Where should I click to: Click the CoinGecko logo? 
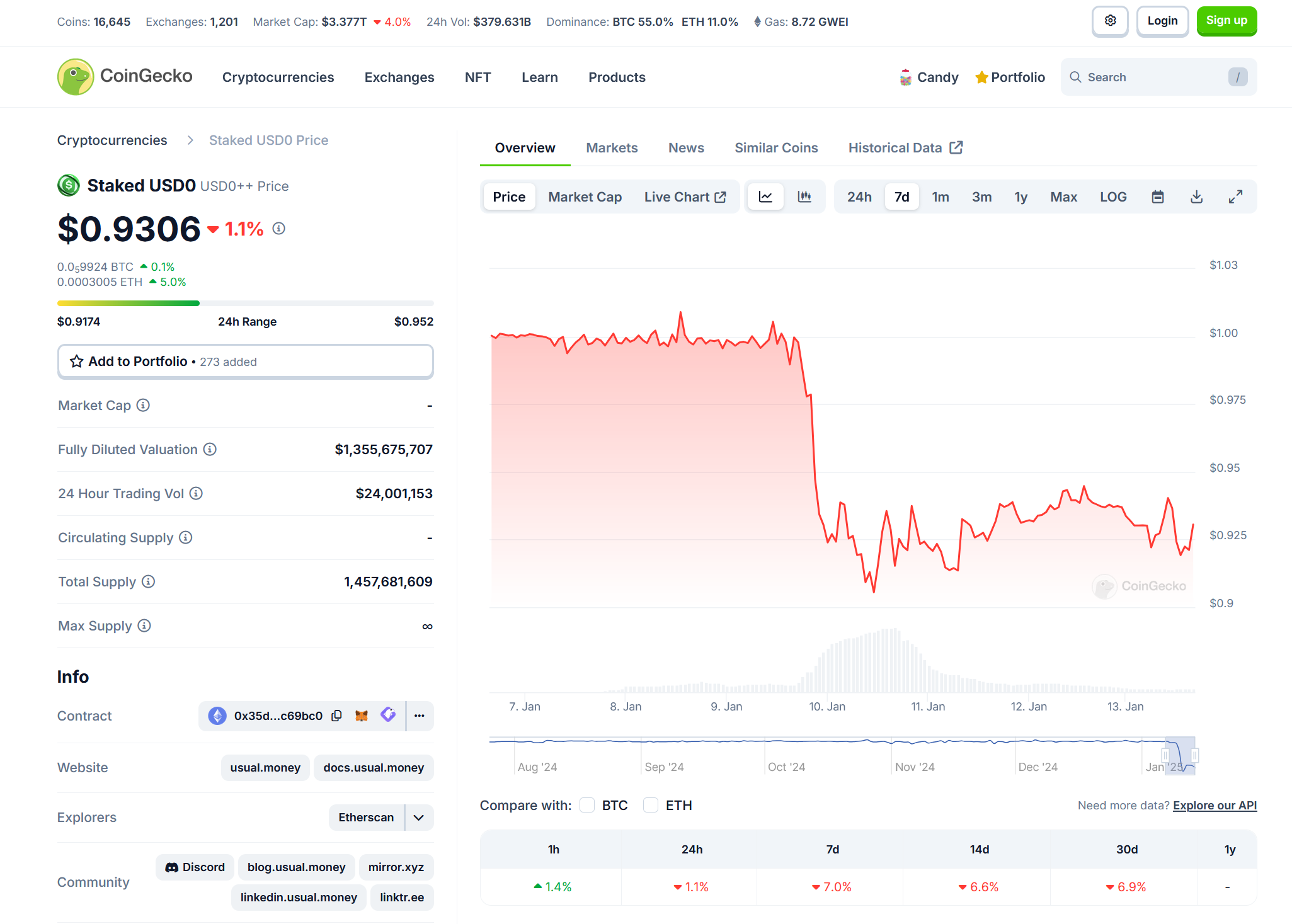click(x=125, y=76)
